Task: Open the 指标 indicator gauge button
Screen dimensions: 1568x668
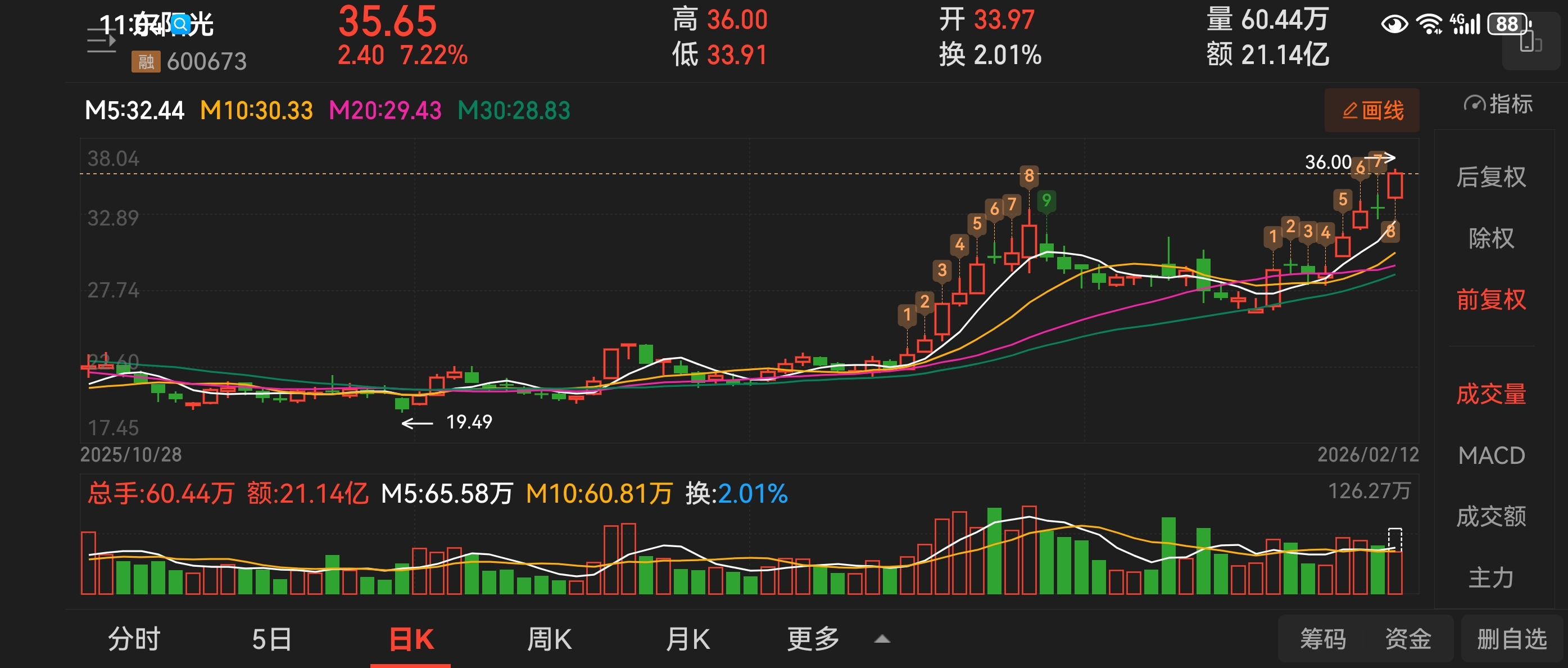Action: pos(1498,104)
